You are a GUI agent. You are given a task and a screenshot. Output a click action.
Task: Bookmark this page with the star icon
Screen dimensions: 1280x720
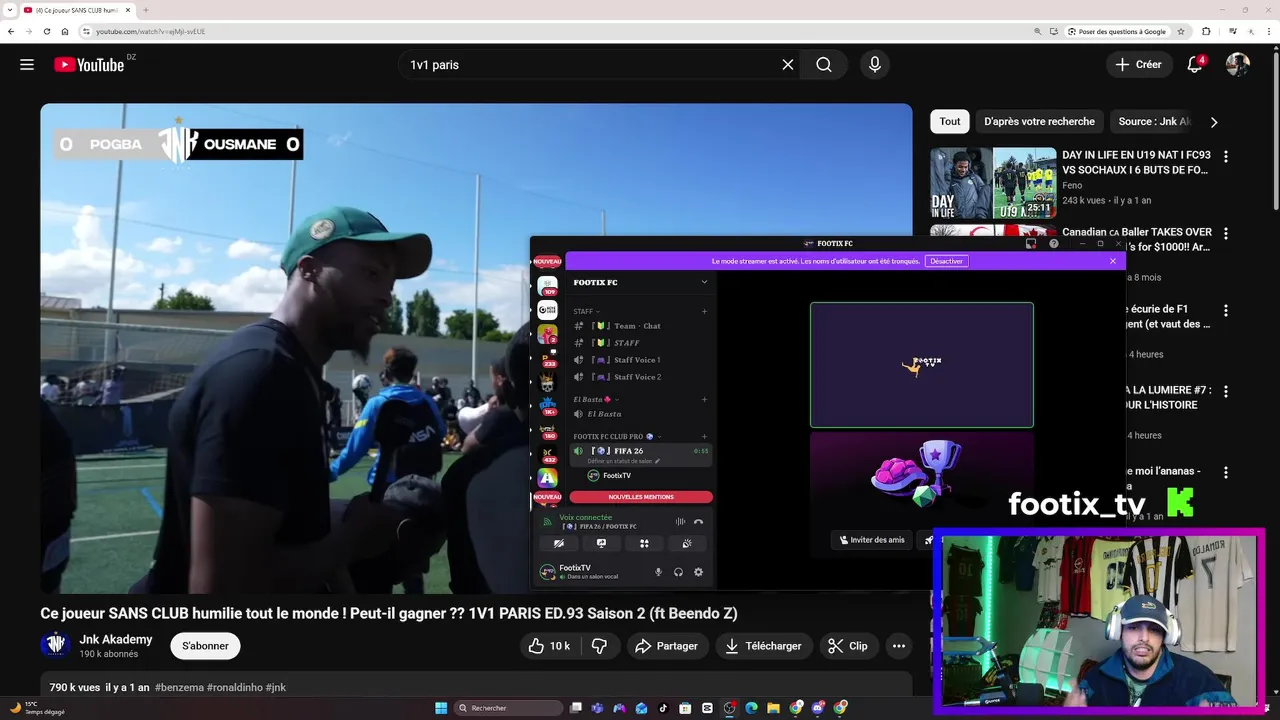1181,31
